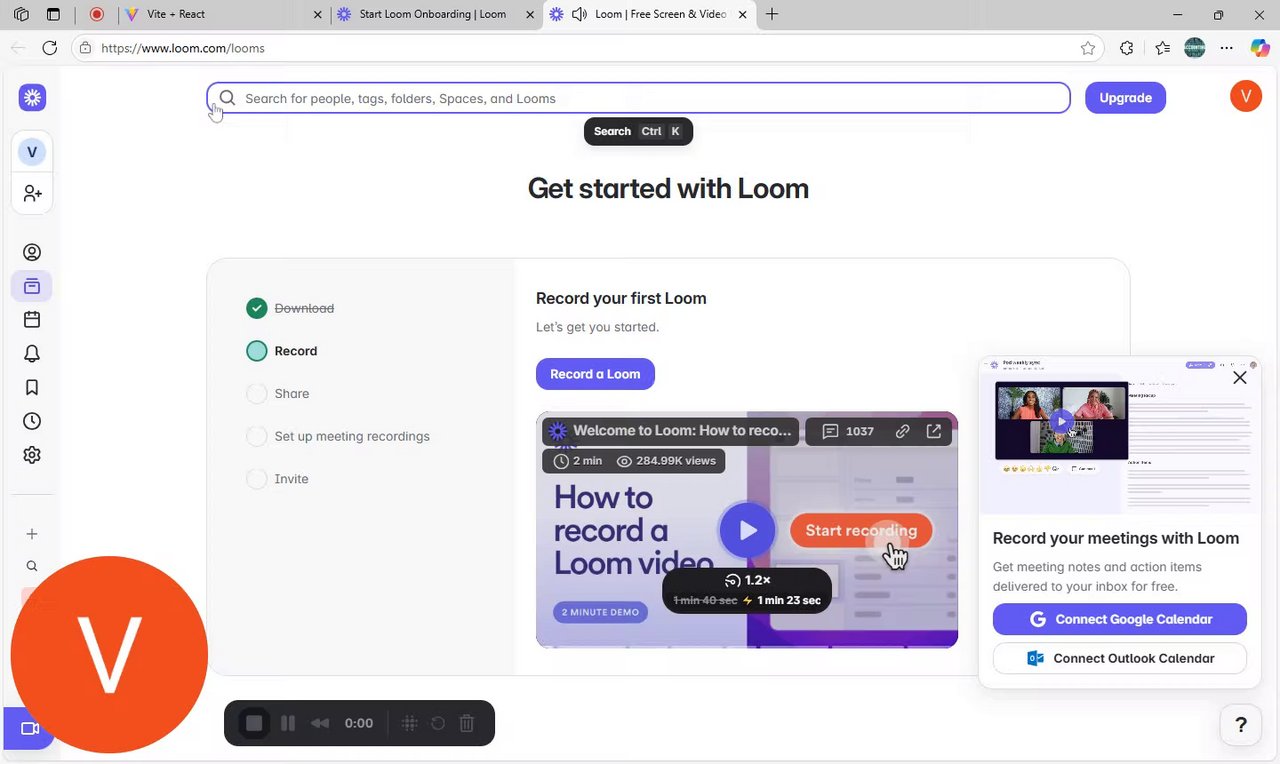The width and height of the screenshot is (1280, 764).
Task: Open the calendar meetings icon in sidebar
Action: point(32,320)
